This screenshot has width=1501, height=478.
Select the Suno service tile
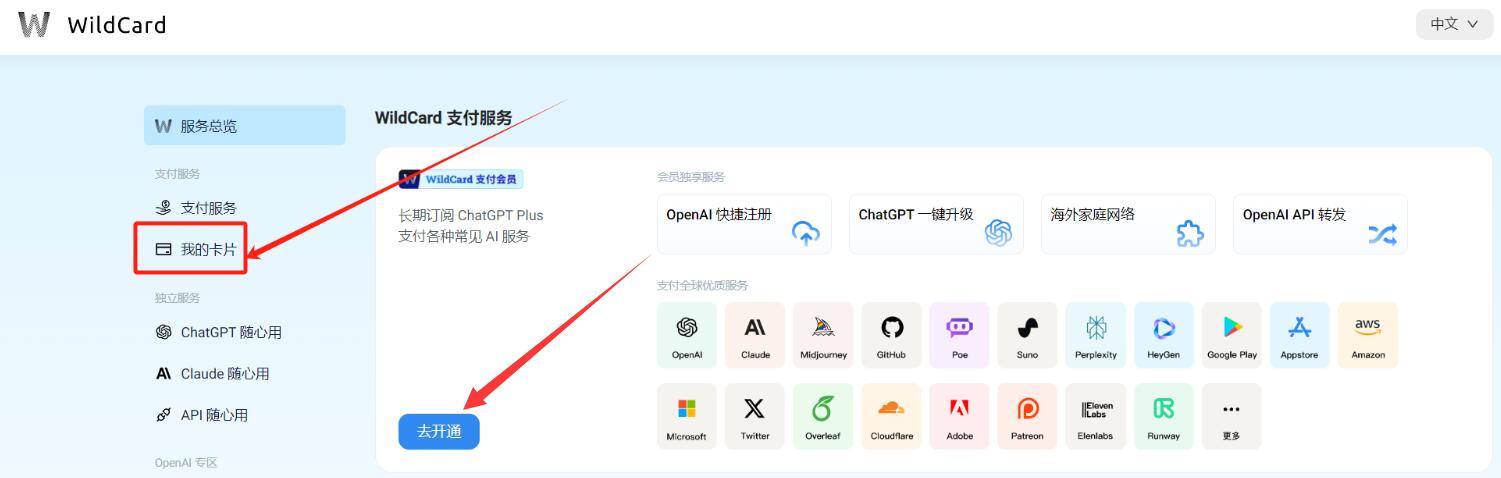tap(1027, 335)
